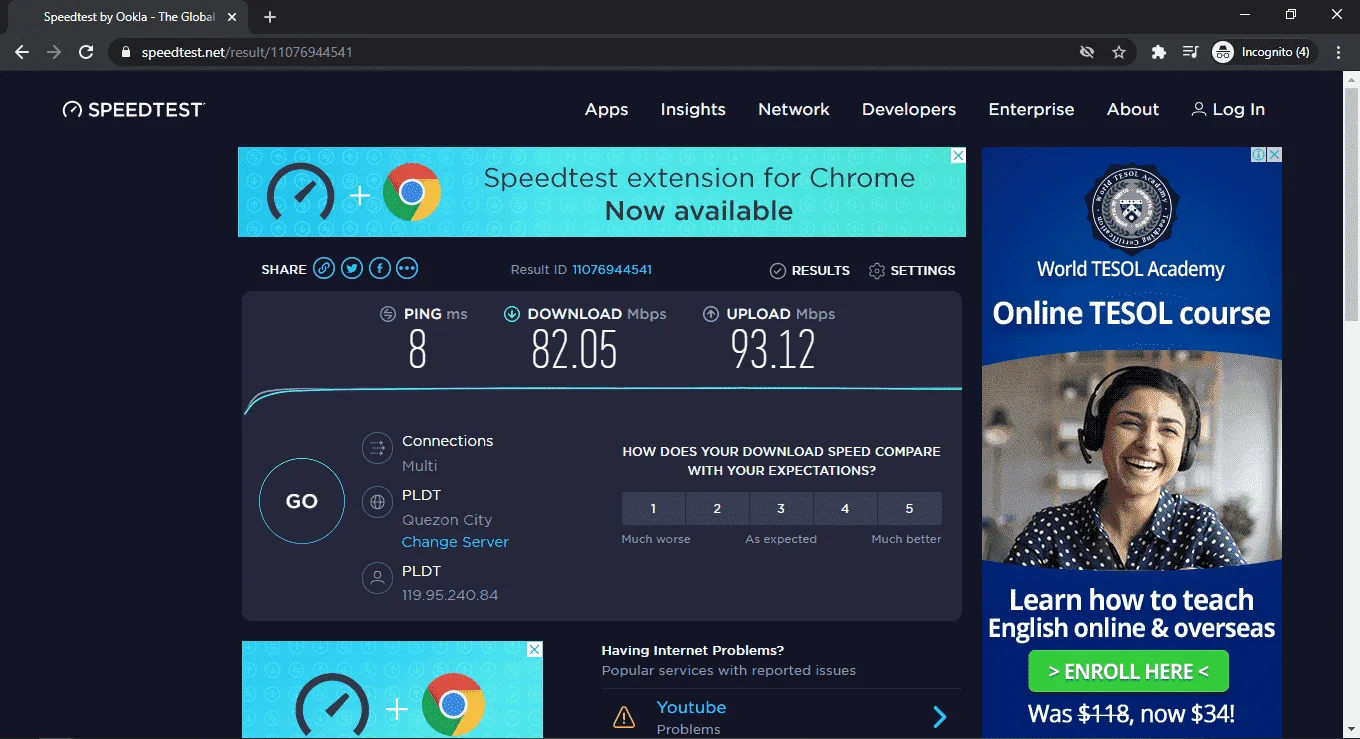Close the Speedtest by Ookla tab

pos(233,17)
